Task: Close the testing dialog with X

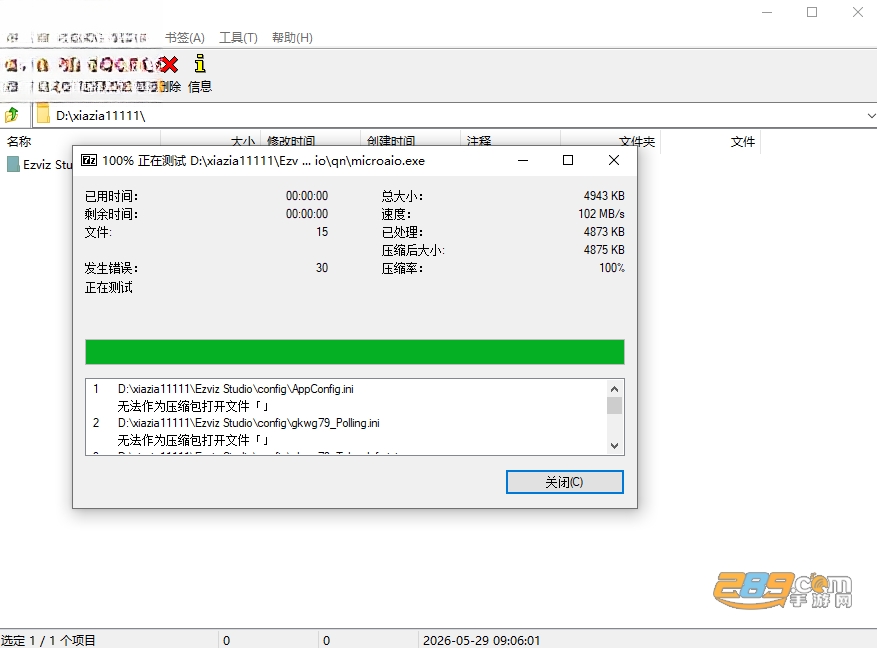Action: pos(614,160)
